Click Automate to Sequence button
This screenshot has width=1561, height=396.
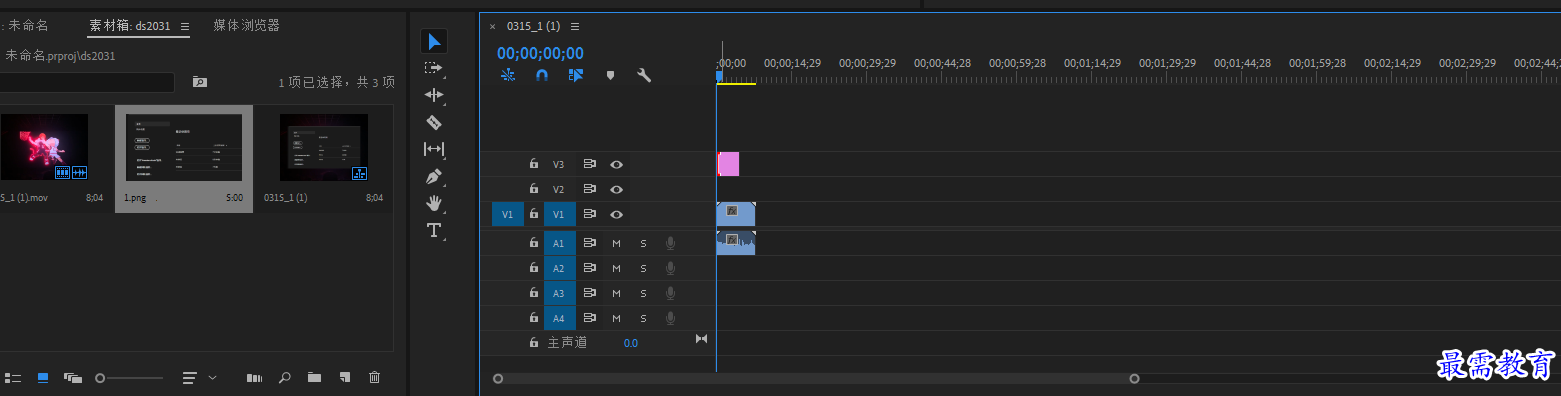(x=255, y=378)
